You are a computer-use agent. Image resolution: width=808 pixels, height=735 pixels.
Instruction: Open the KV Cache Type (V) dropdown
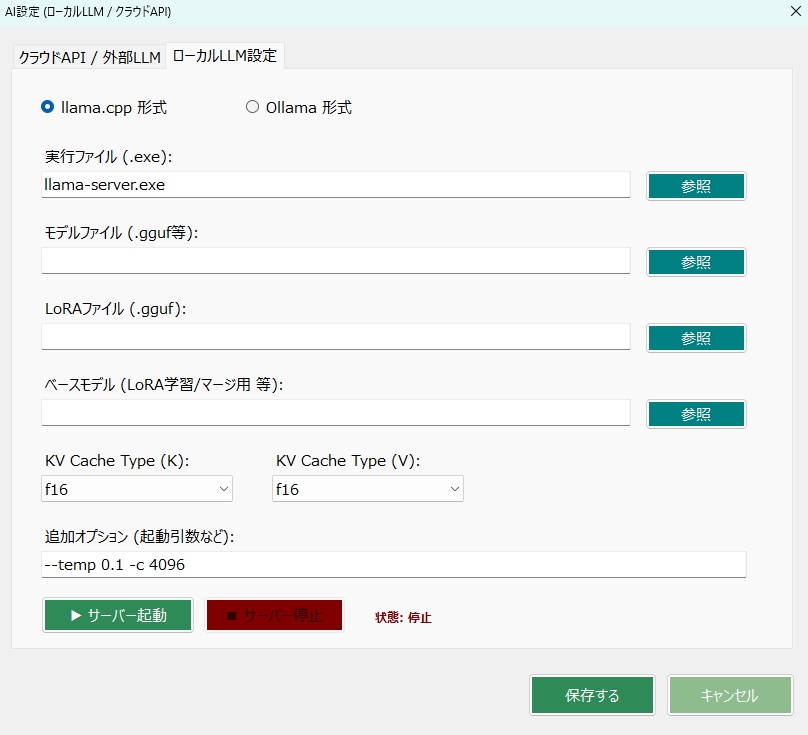367,489
